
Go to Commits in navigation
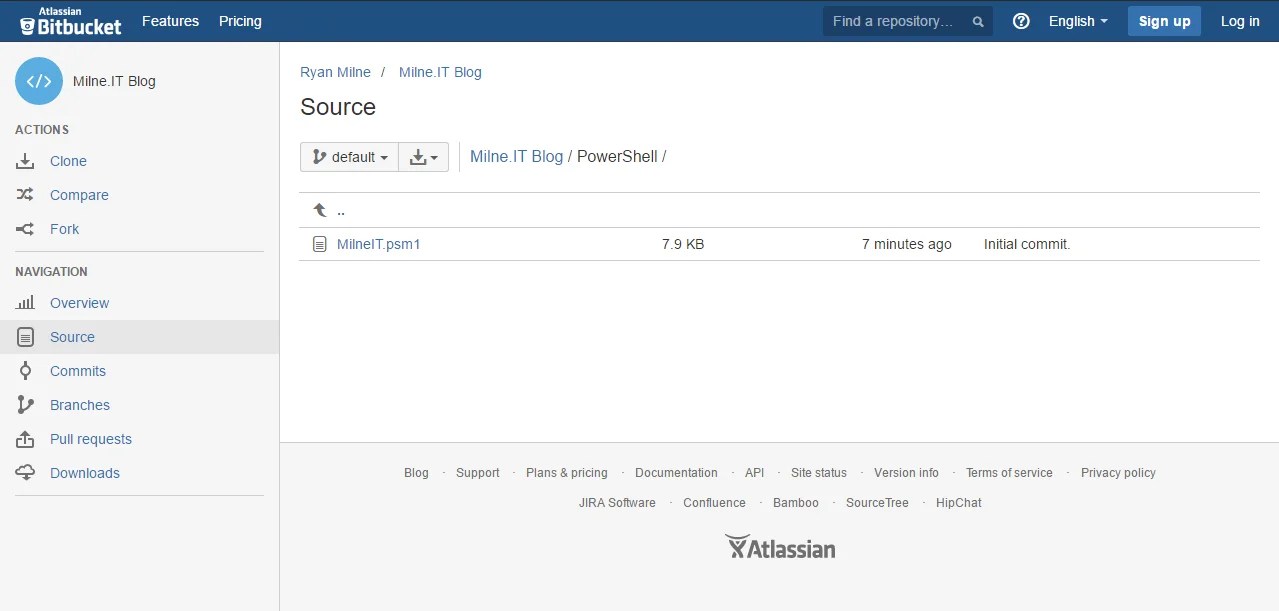pyautogui.click(x=78, y=371)
